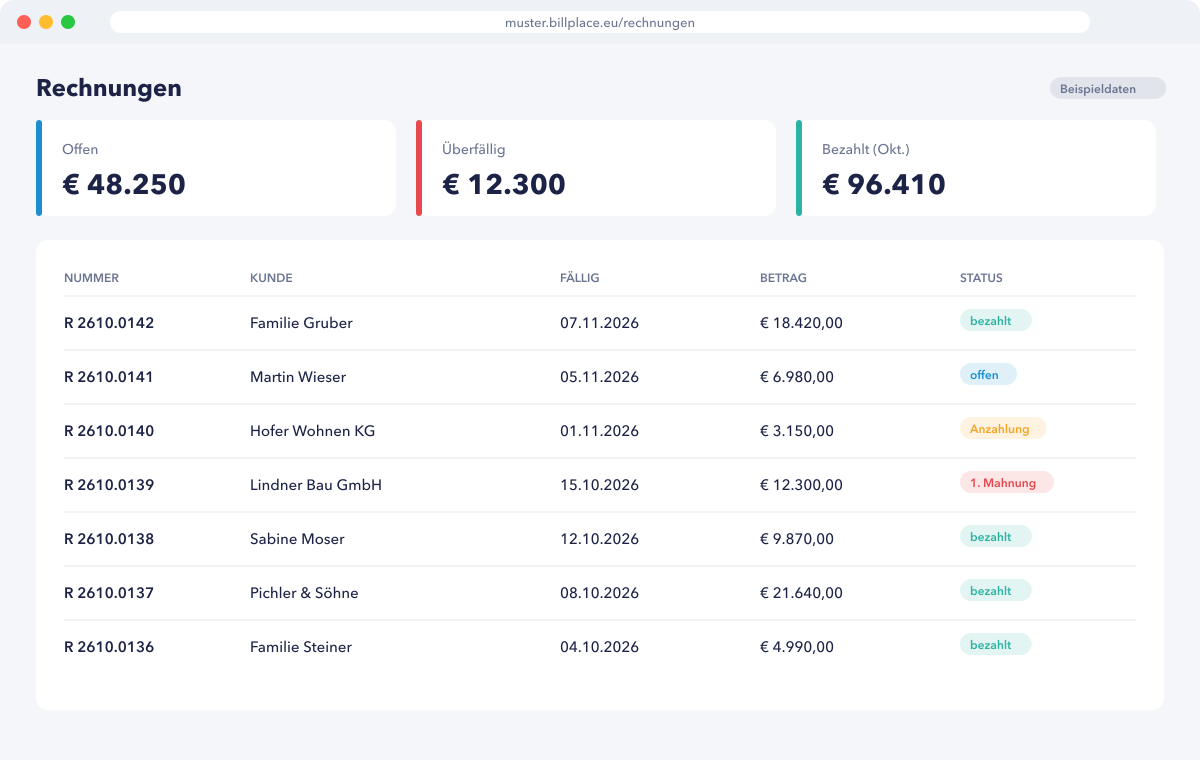Viewport: 1200px width, 760px height.
Task: Click the amount € 12.300,00
Action: (801, 485)
